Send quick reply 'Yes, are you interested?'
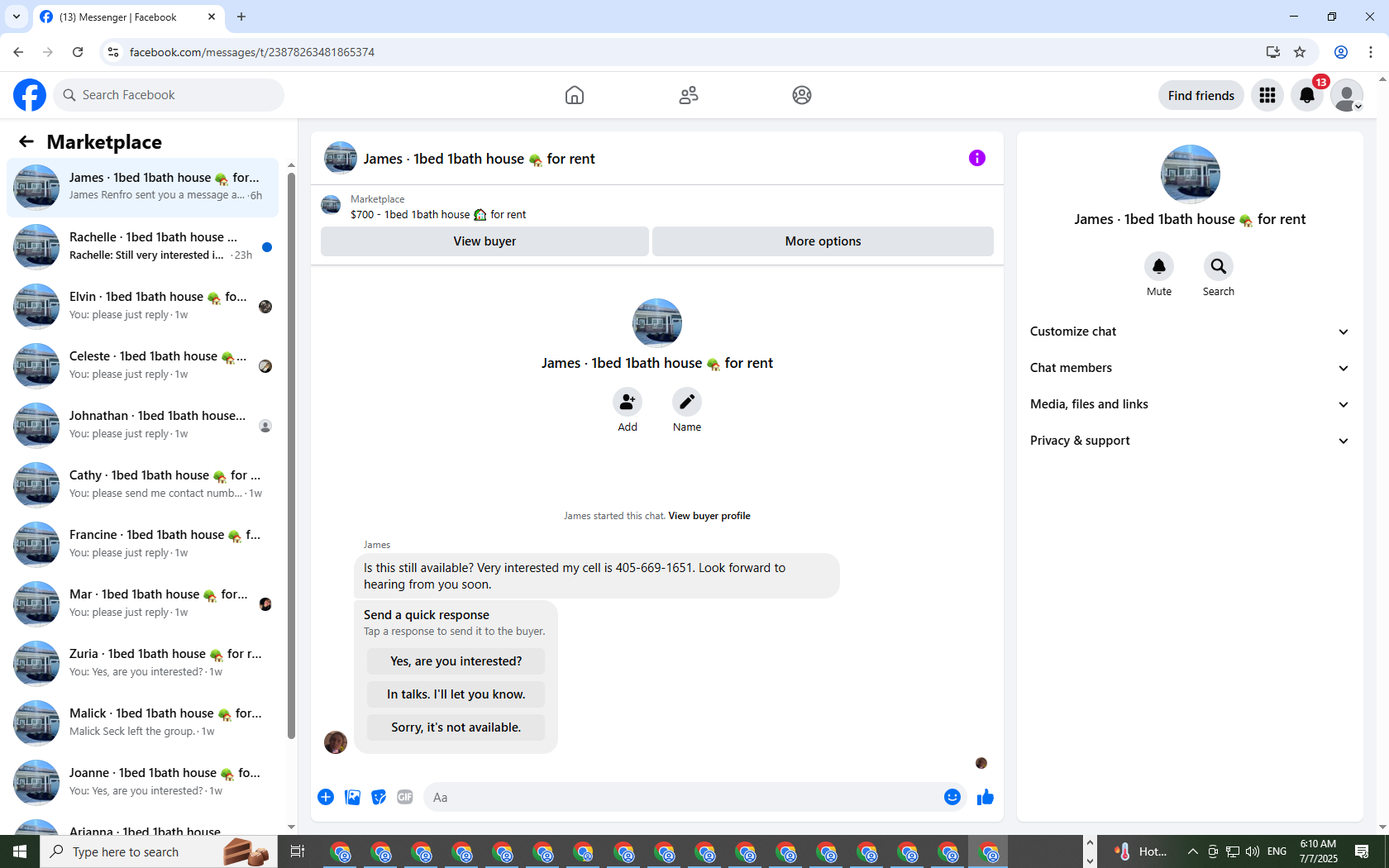The image size is (1389, 868). click(456, 661)
